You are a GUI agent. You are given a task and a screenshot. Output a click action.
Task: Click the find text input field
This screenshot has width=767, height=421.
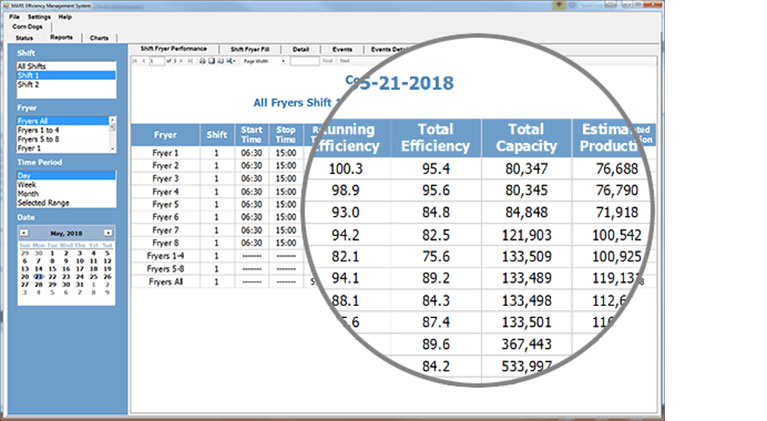(305, 60)
